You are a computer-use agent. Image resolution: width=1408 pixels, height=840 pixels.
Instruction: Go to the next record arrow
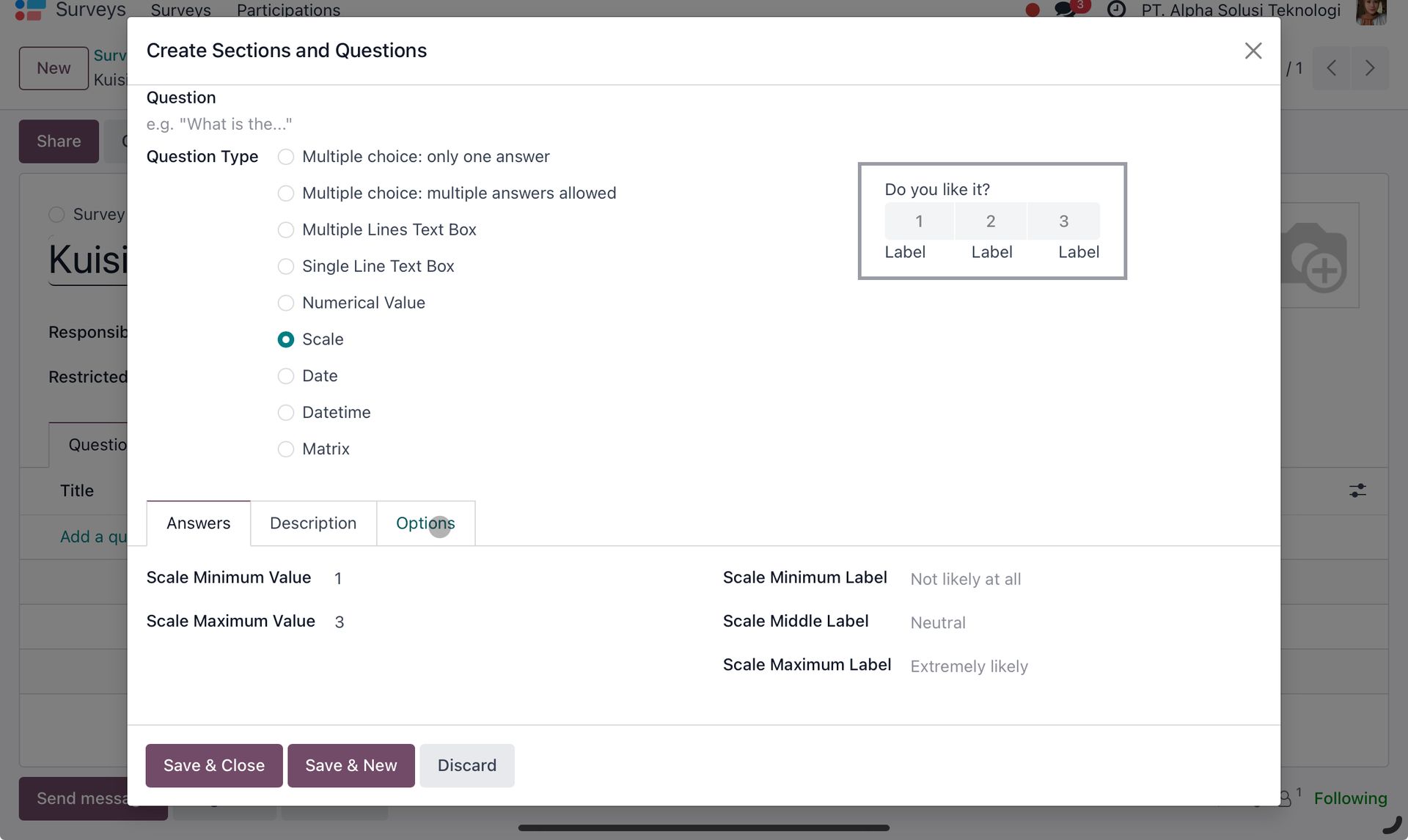click(1369, 68)
